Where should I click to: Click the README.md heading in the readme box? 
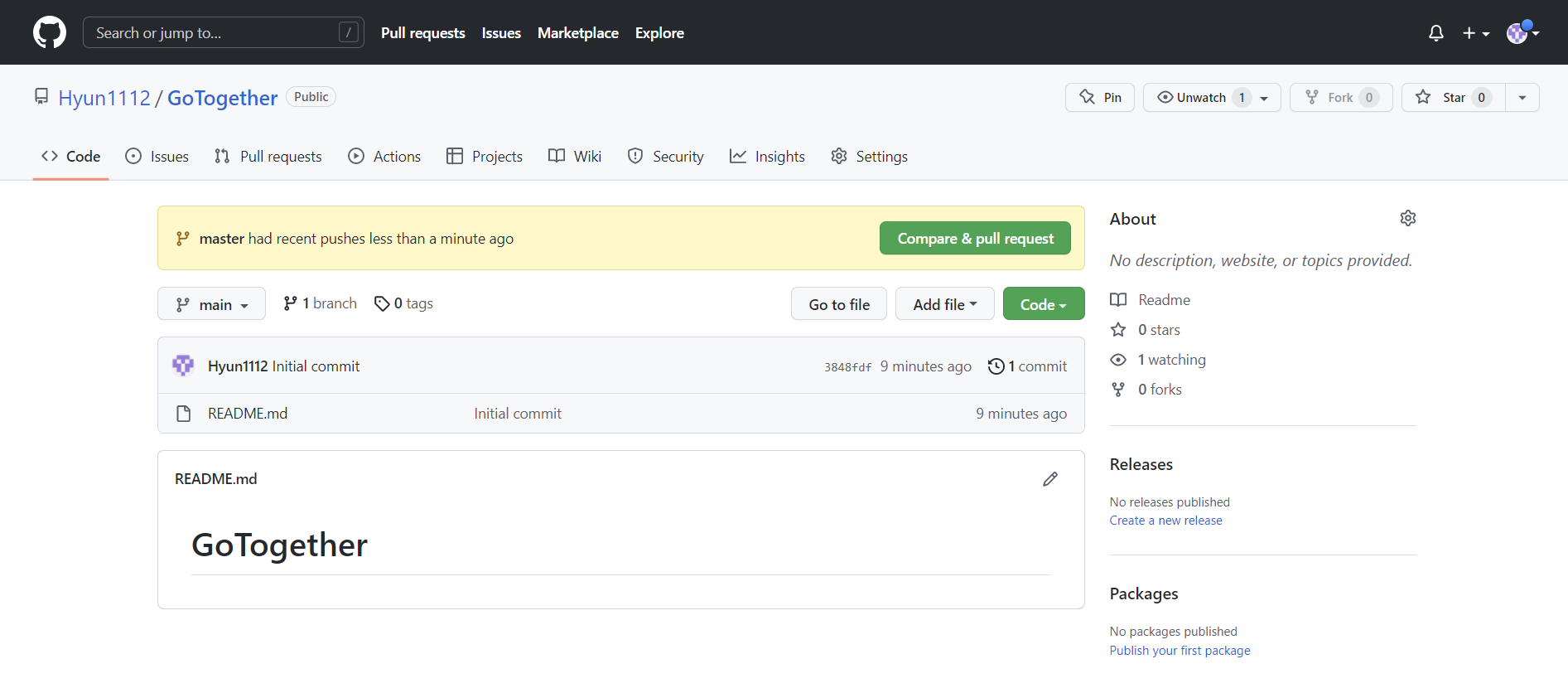[216, 479]
